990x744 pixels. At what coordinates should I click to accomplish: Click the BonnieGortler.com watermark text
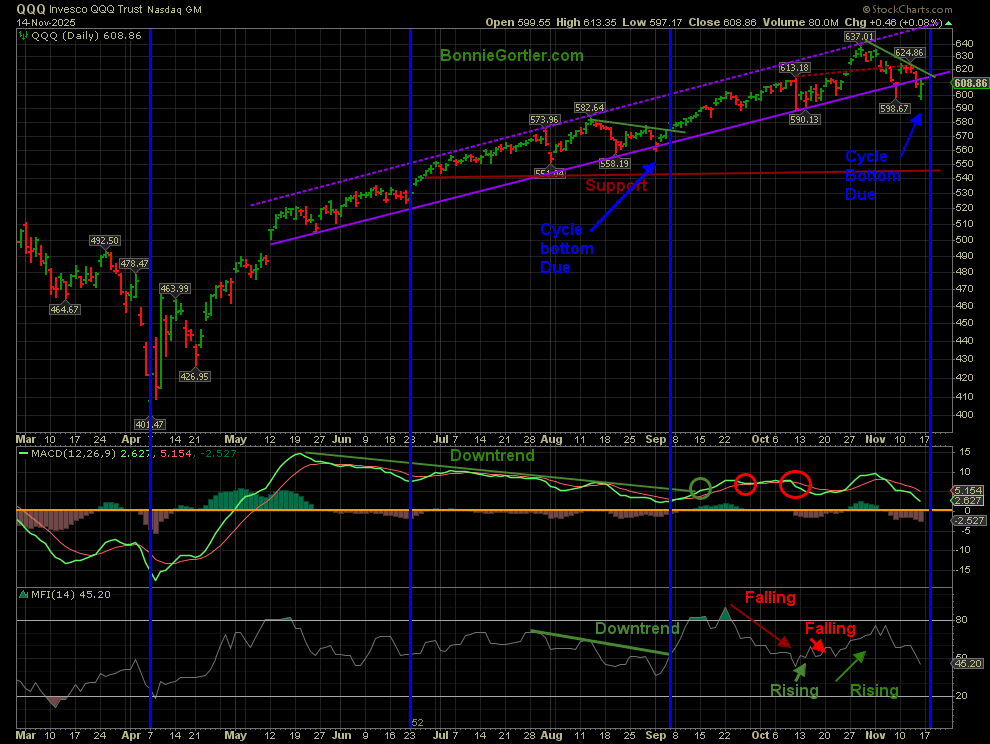[x=511, y=57]
